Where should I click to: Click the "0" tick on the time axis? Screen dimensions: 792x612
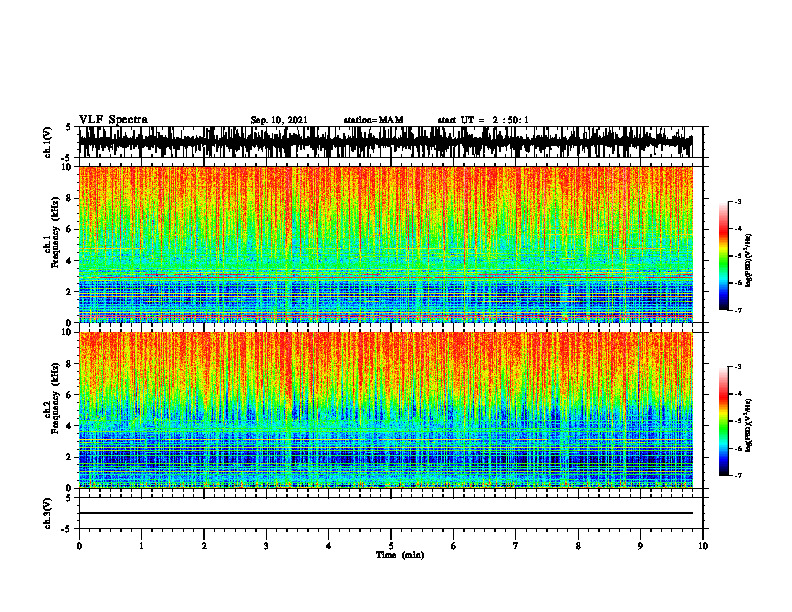click(x=79, y=546)
